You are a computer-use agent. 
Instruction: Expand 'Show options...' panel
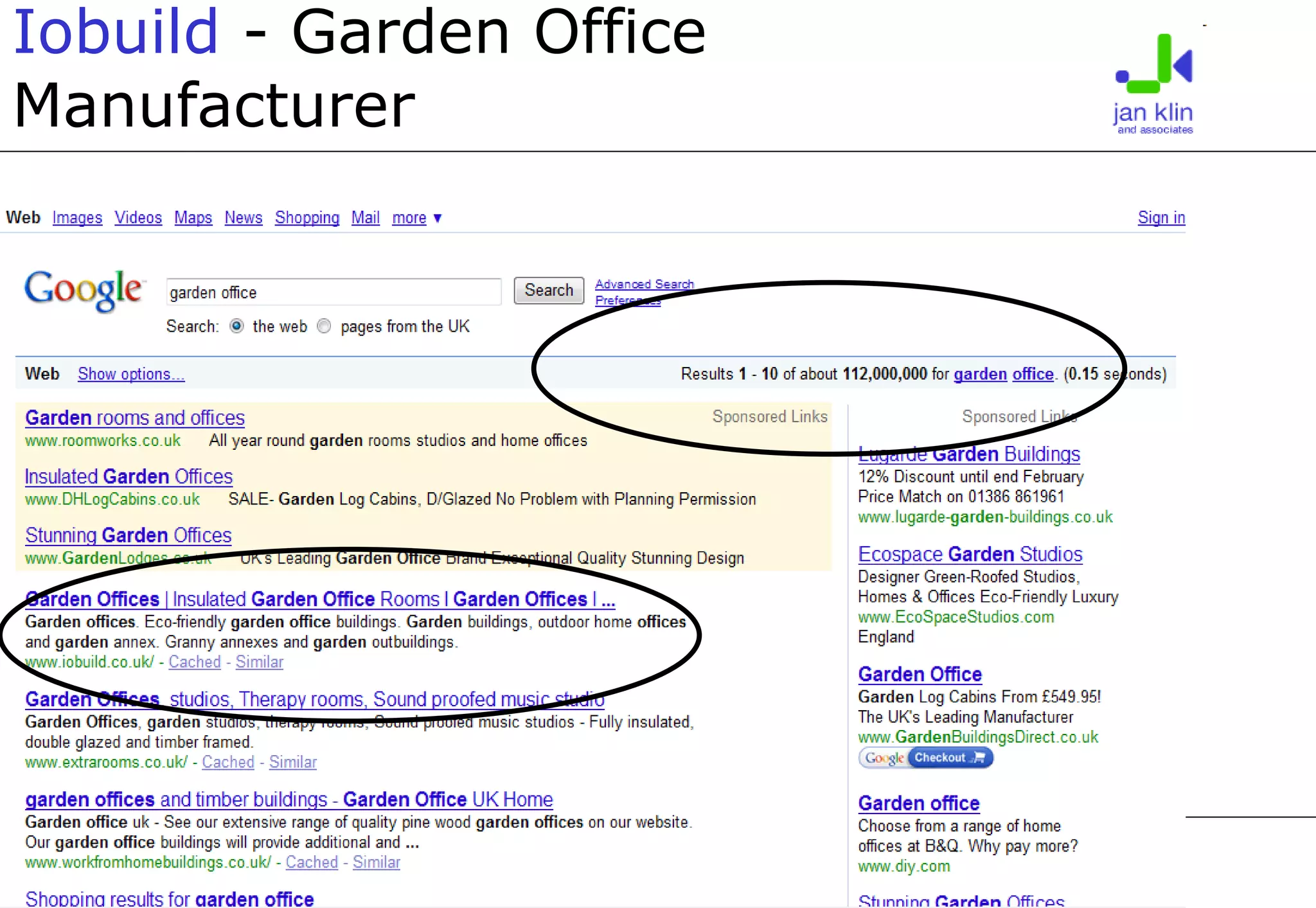(x=131, y=374)
